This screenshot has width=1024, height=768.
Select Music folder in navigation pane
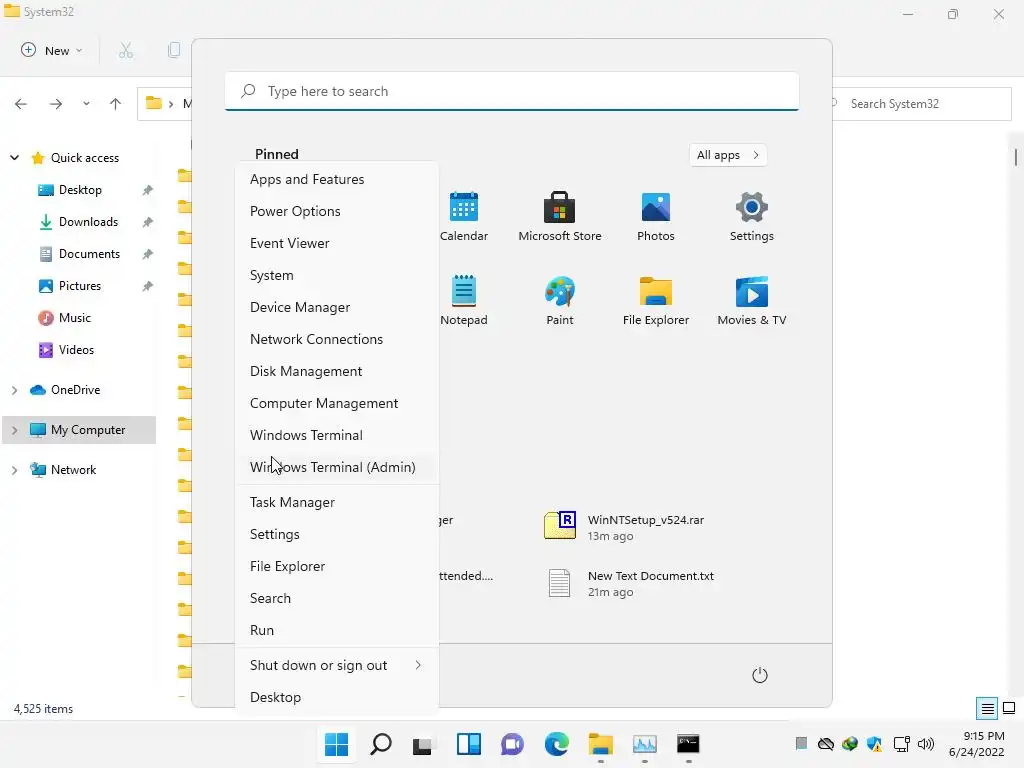[74, 318]
